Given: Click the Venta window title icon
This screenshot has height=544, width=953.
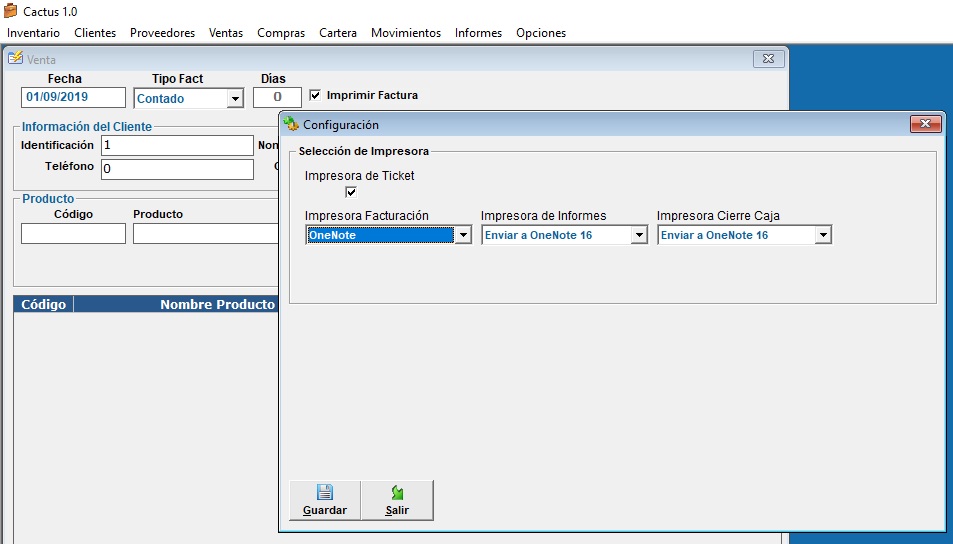Looking at the screenshot, I should click(x=16, y=59).
